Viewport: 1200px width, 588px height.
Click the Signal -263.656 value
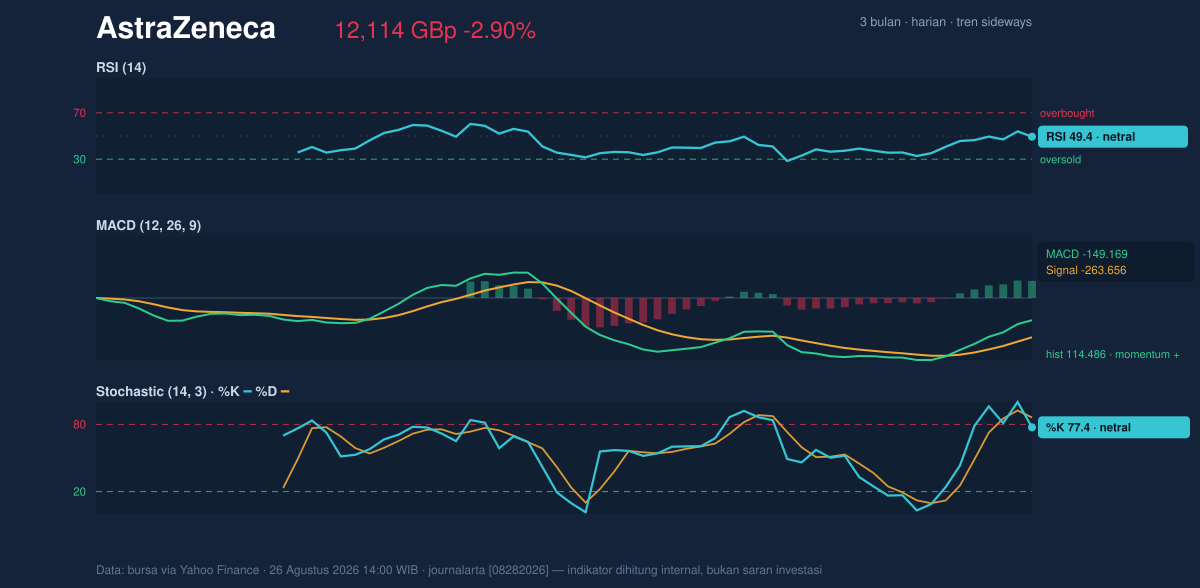[x=1086, y=270]
